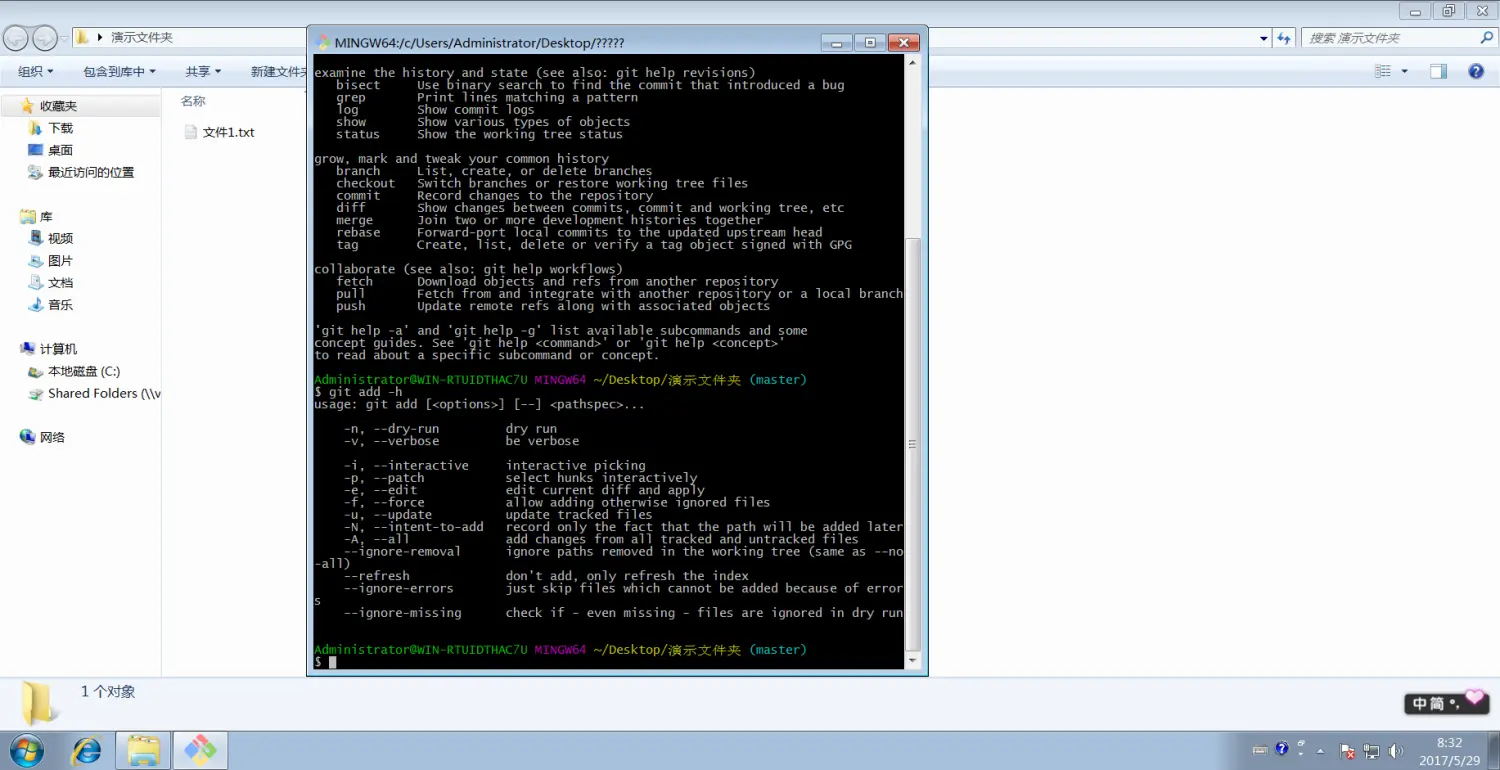The width and height of the screenshot is (1500, 770).
Task: Open the 下载 folder in favorites
Action: 61,128
